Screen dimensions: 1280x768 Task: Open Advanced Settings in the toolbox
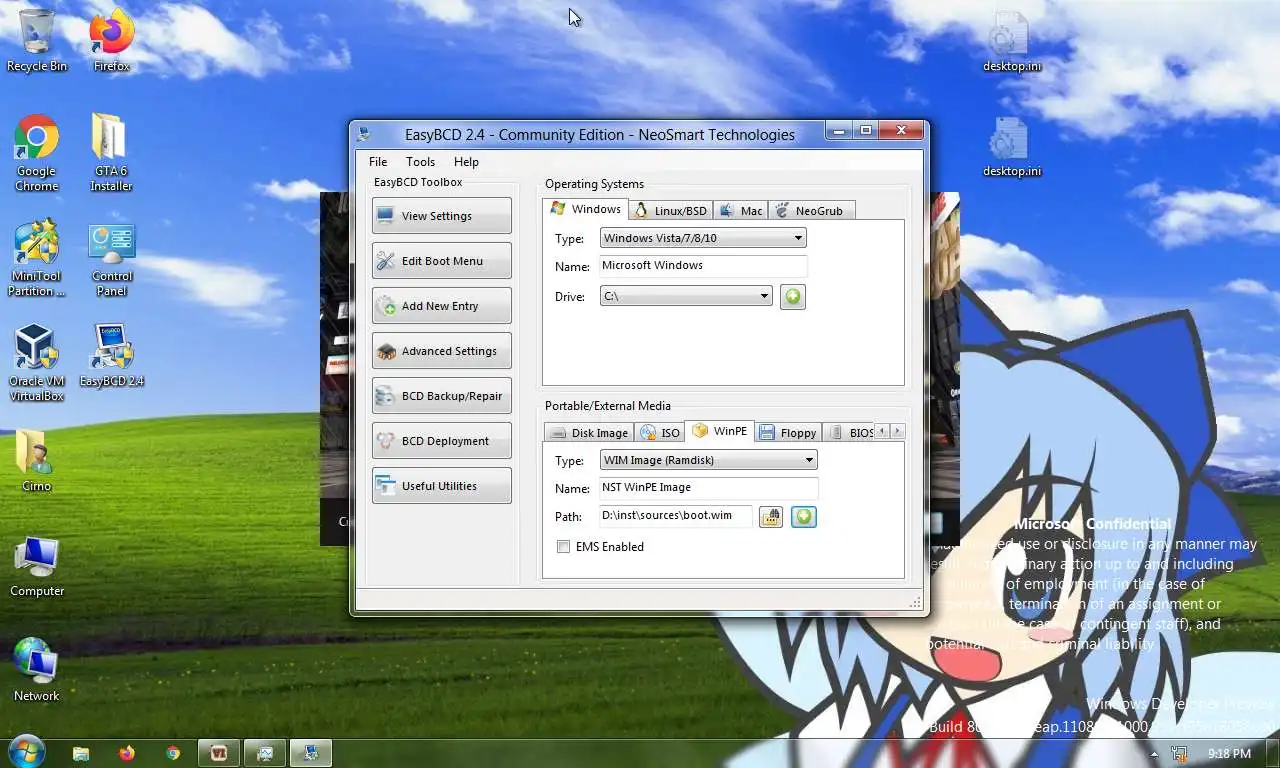(441, 351)
